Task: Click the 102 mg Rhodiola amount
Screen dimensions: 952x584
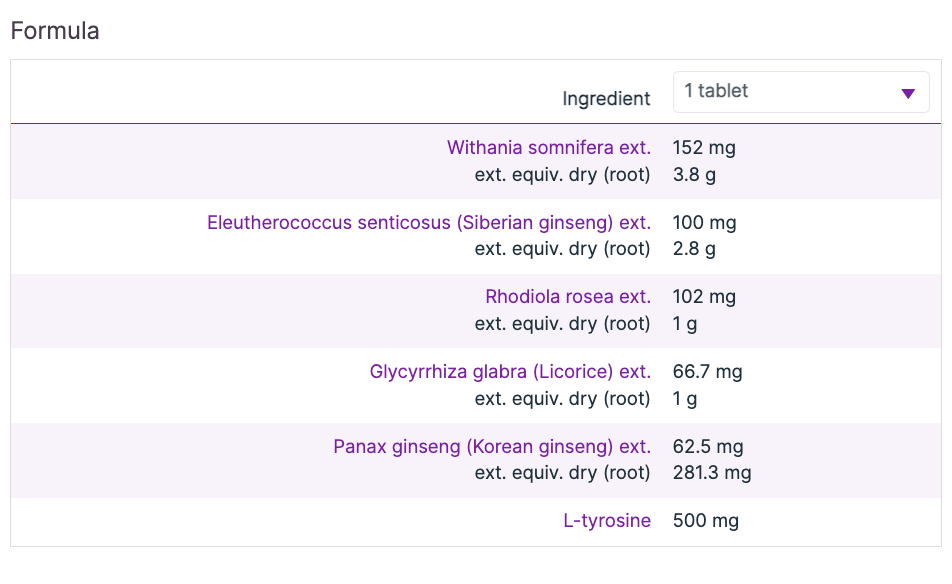Action: point(704,297)
